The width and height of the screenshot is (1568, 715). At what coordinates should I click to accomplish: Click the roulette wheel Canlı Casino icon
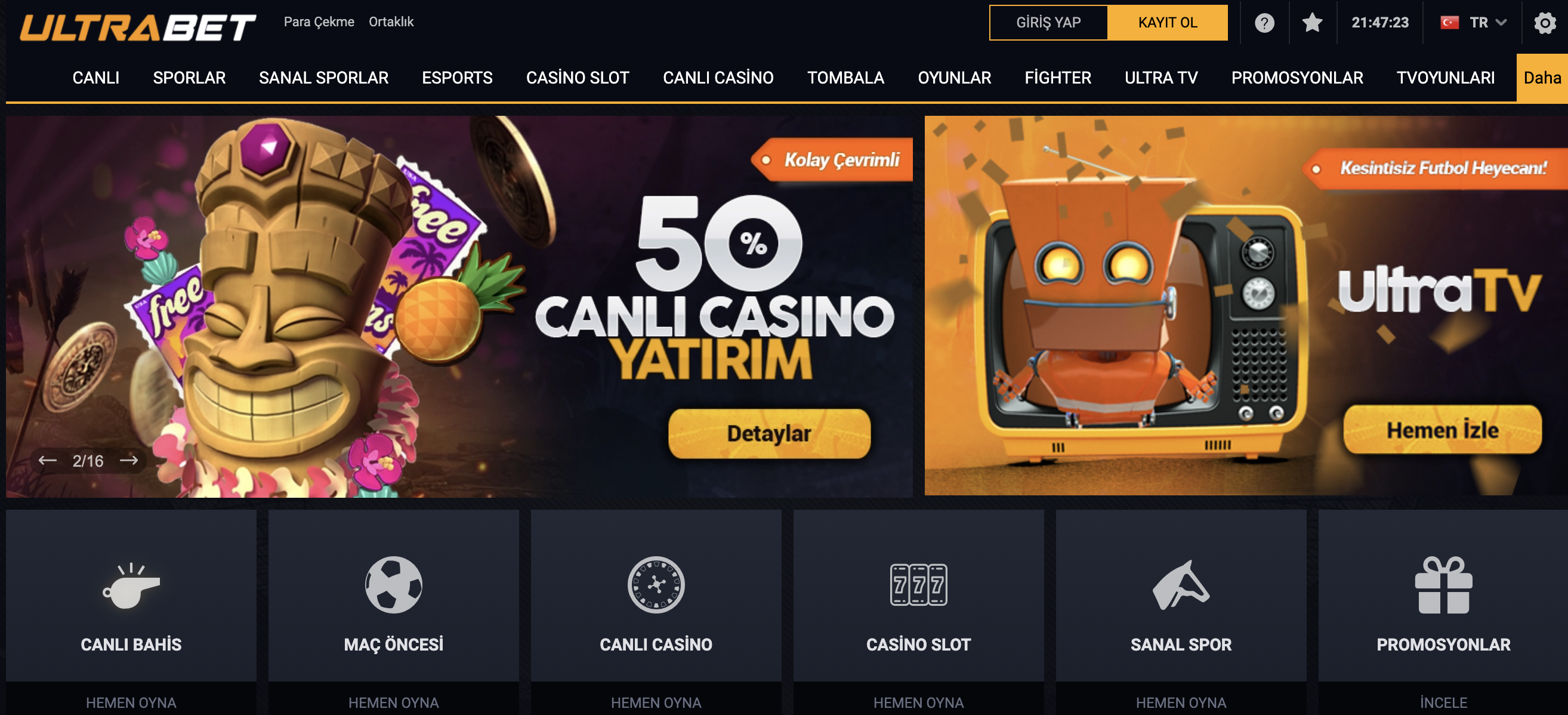click(x=656, y=585)
